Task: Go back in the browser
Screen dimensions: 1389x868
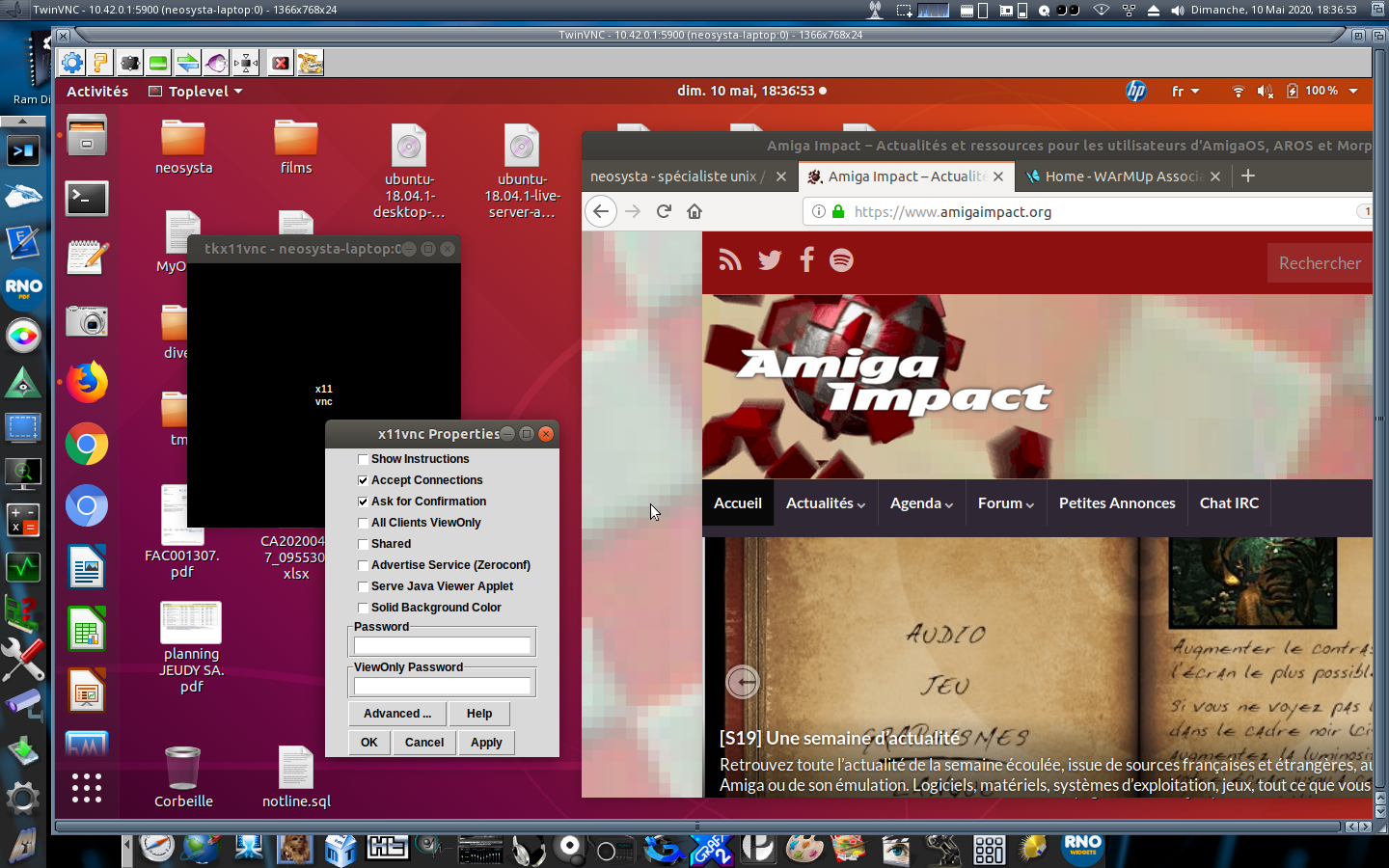Action: pyautogui.click(x=601, y=211)
